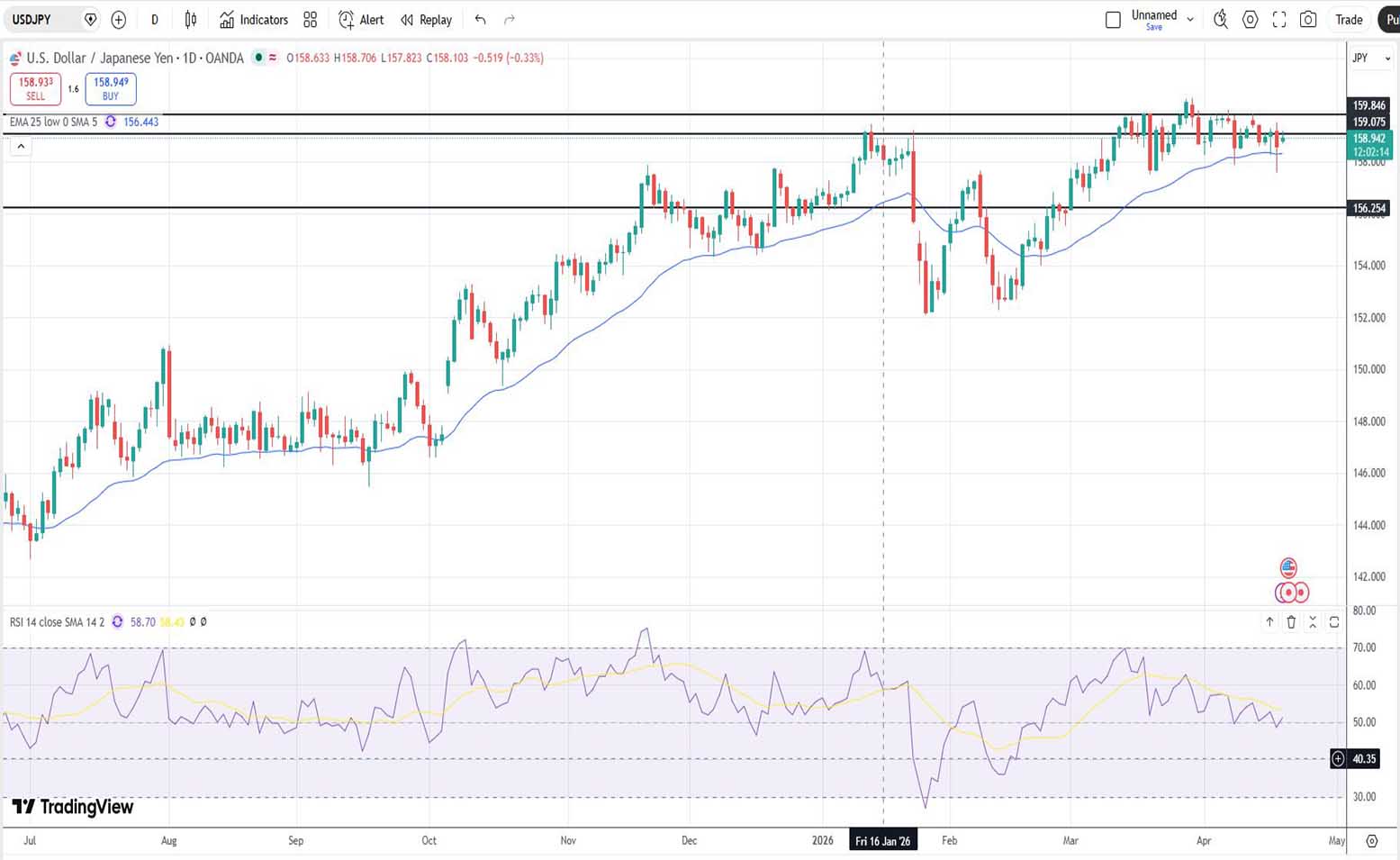Delete the RSI pane using trash icon
1400x860 pixels.
coord(1291,622)
